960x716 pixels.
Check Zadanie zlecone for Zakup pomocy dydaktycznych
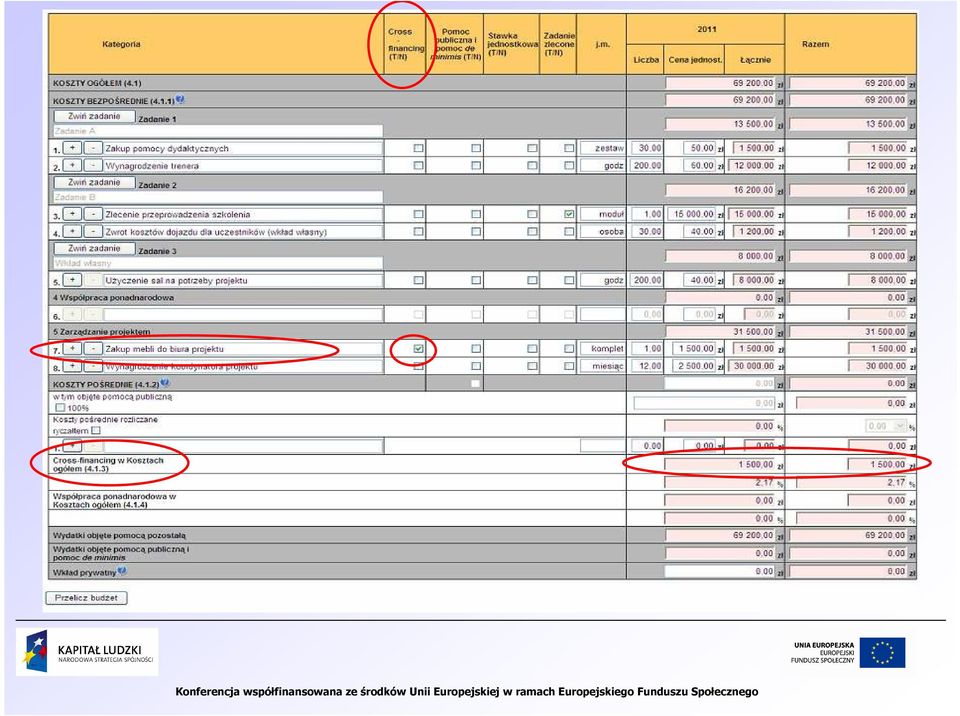[x=569, y=148]
